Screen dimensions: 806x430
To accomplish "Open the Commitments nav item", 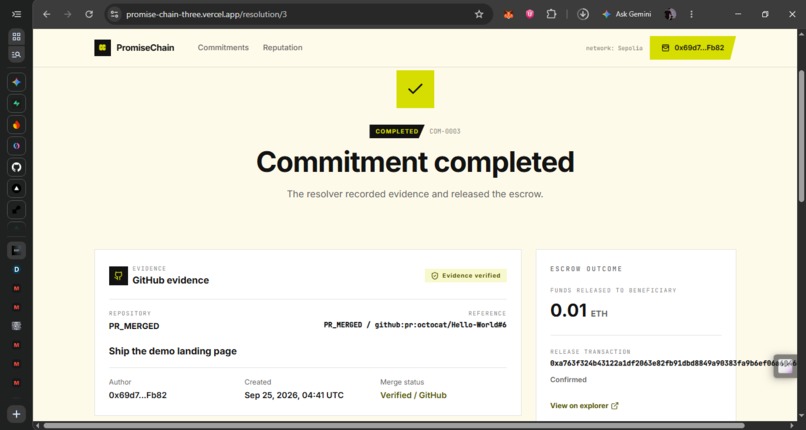I will [x=223, y=48].
